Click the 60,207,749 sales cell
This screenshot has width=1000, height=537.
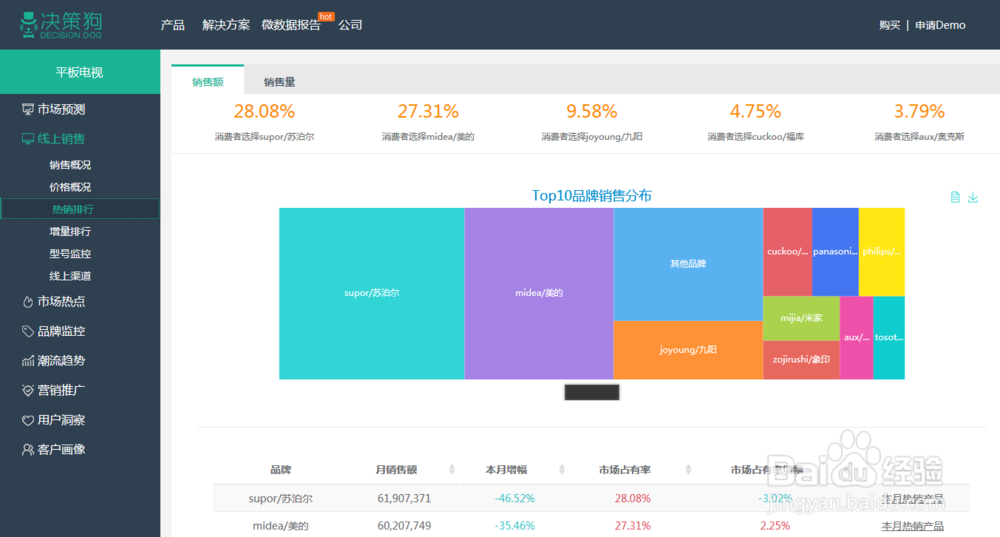tap(404, 526)
